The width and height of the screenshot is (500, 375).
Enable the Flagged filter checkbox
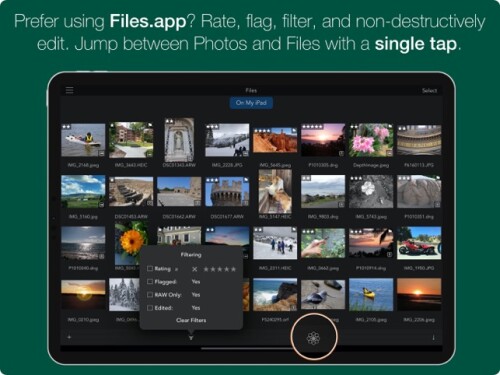pyautogui.click(x=150, y=282)
